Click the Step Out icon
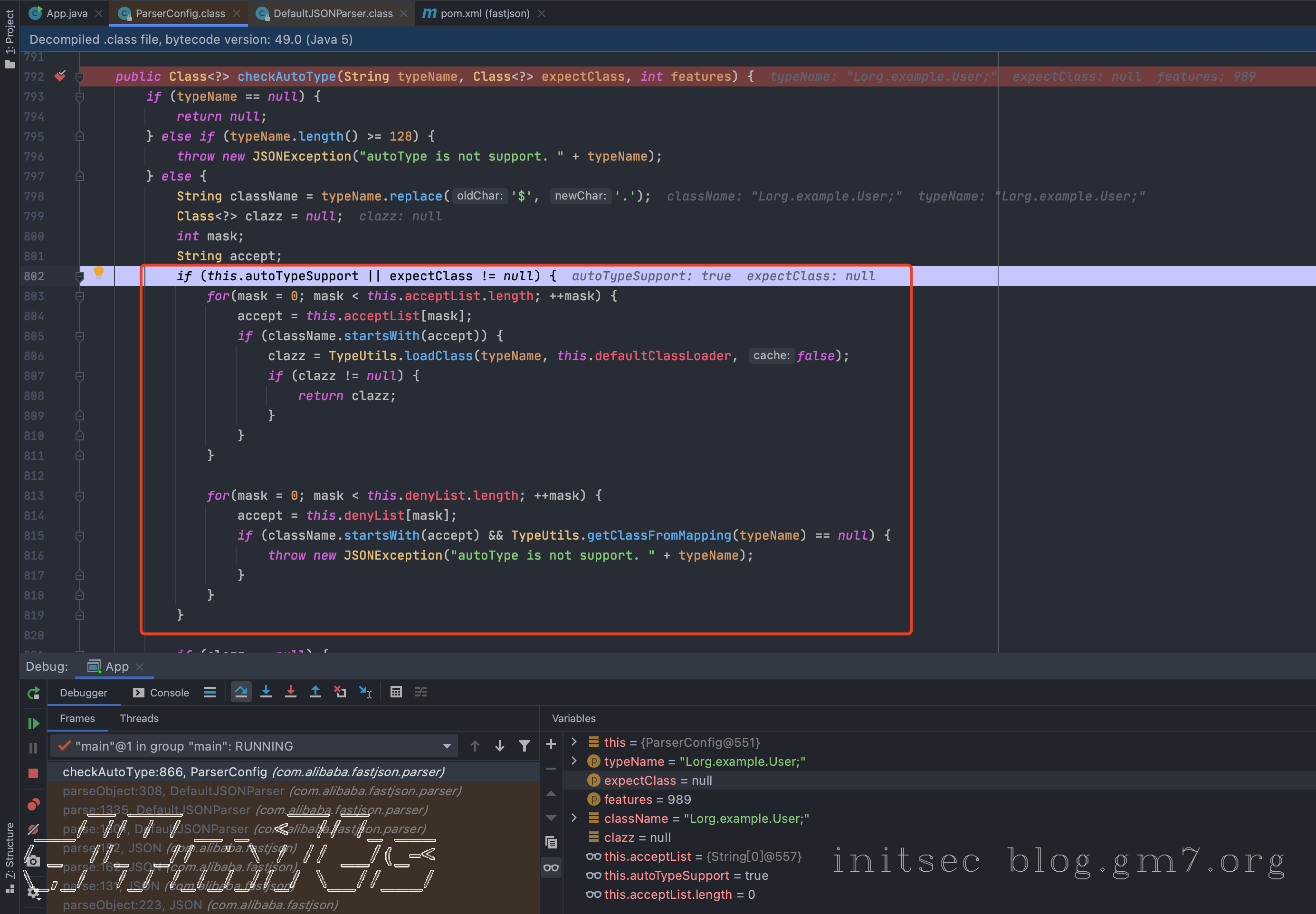This screenshot has height=914, width=1316. click(315, 692)
